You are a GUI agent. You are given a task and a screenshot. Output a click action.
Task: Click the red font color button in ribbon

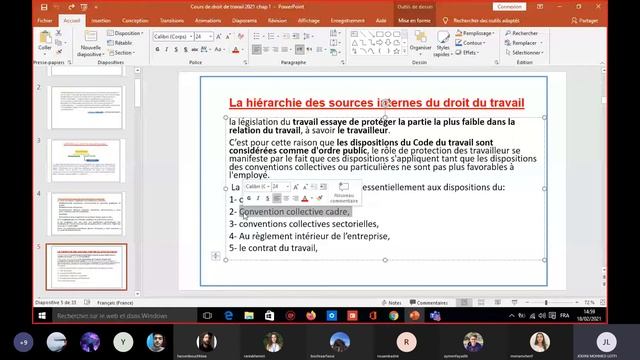click(x=236, y=50)
